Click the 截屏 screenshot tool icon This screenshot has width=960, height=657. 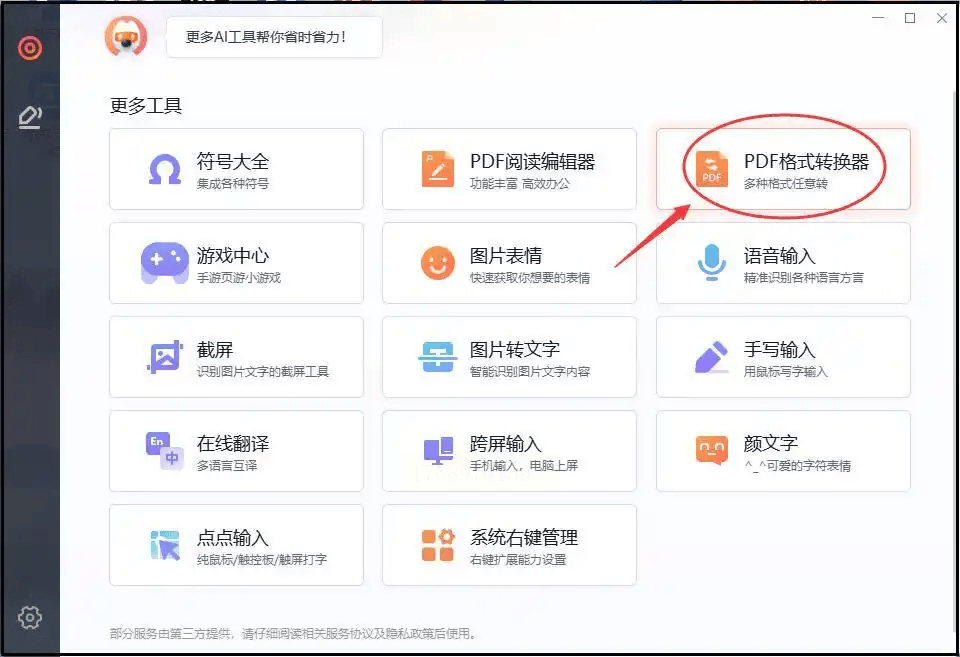pos(165,357)
